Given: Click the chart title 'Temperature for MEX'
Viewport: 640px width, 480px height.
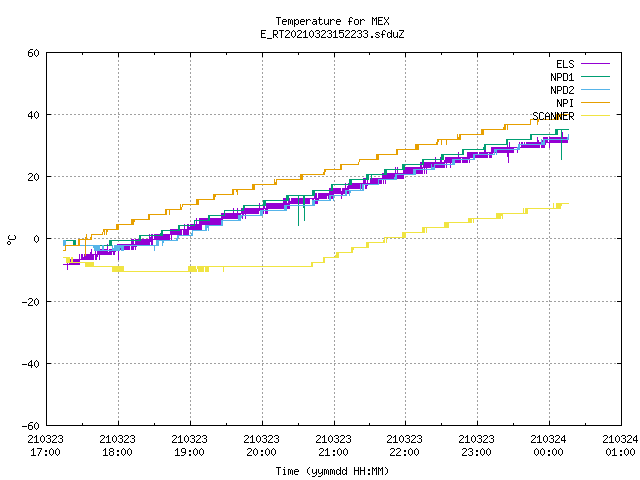Looking at the screenshot, I should click(x=332, y=21).
